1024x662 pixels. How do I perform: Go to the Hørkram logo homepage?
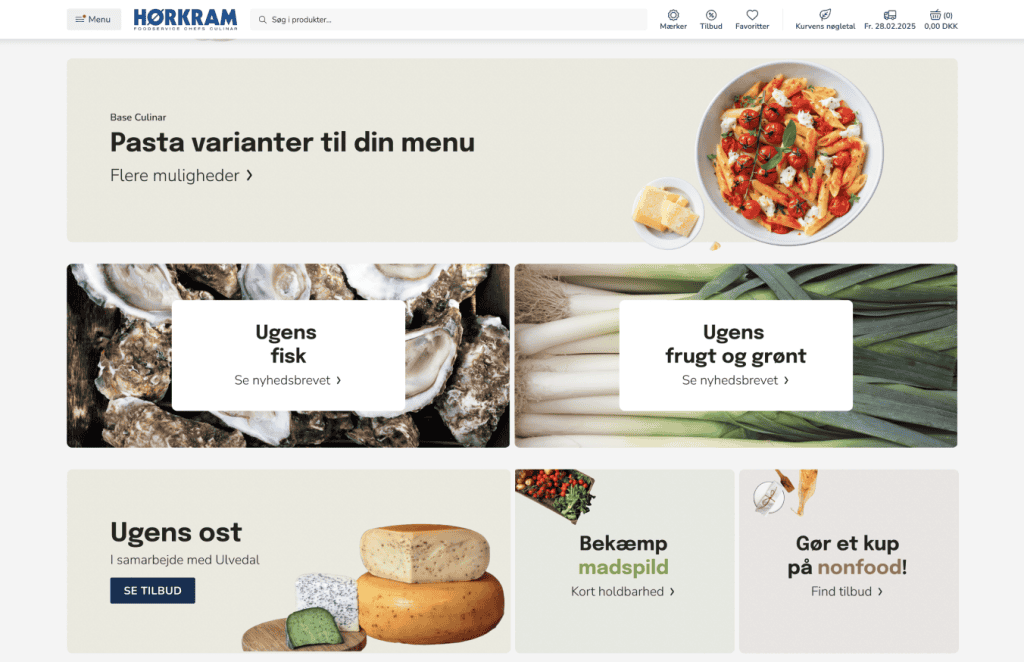click(185, 19)
